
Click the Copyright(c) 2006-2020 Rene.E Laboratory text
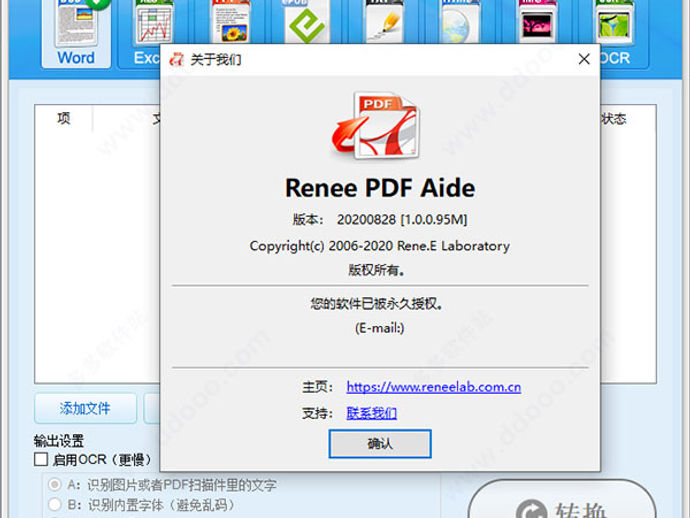click(x=379, y=246)
